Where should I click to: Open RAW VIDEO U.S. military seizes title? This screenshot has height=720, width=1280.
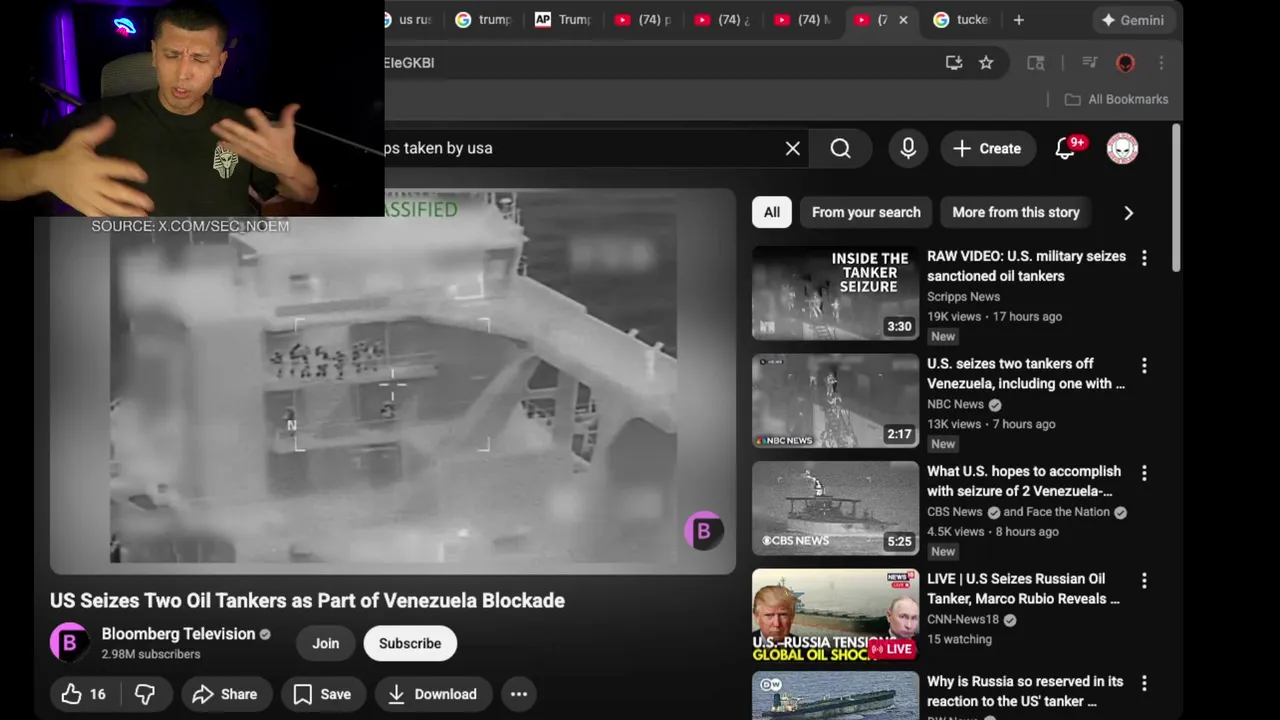coord(1026,266)
